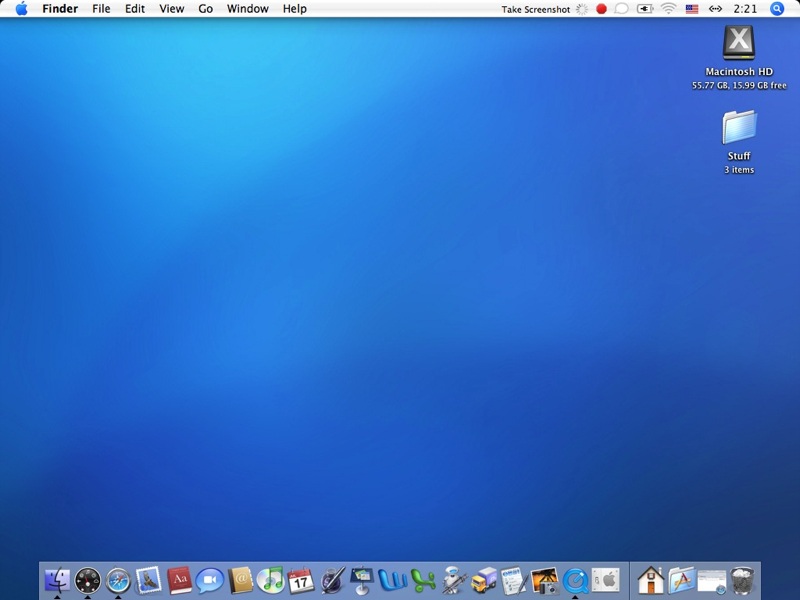The height and width of the screenshot is (600, 800).
Task: Click the double-arrow connection status icon
Action: point(715,9)
